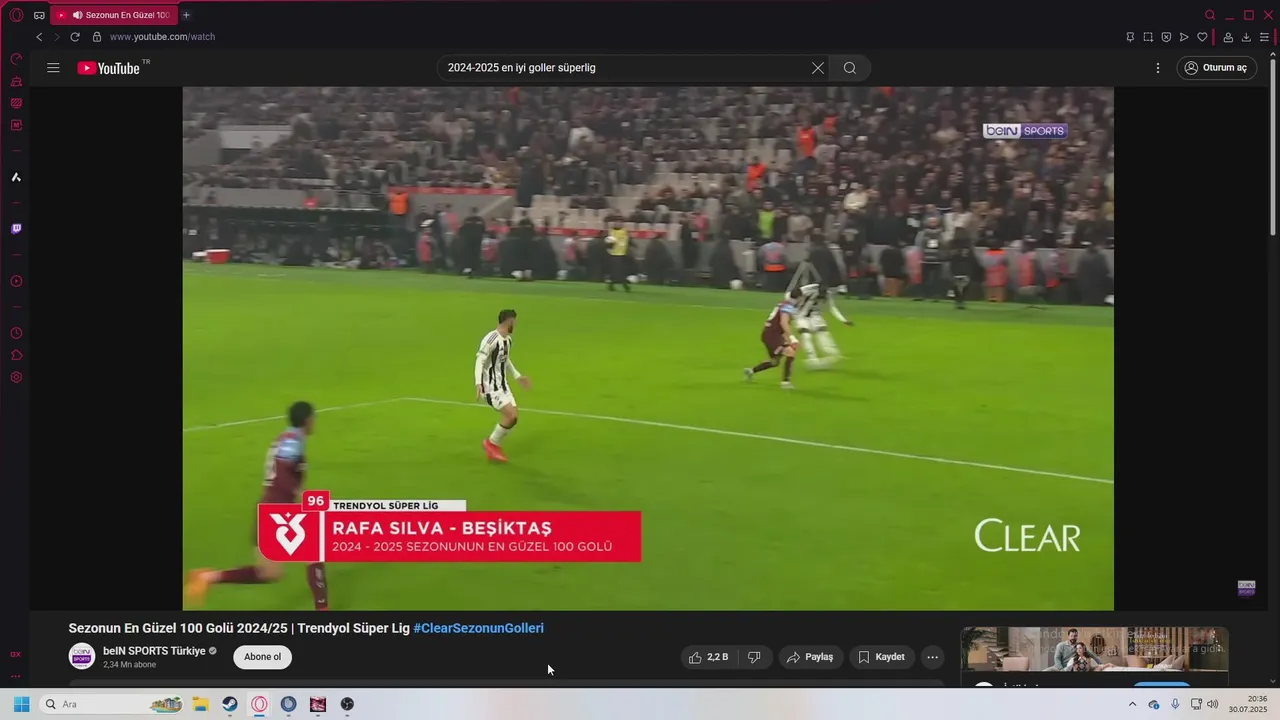The width and height of the screenshot is (1280, 720).
Task: Open the Opera account profile icon
Action: pyautogui.click(x=1228, y=37)
